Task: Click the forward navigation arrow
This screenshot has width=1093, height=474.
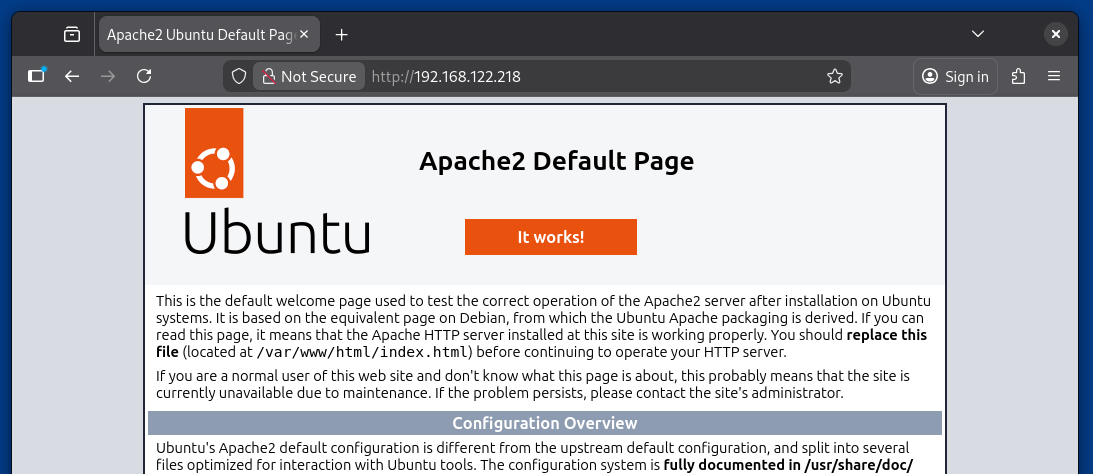Action: [x=108, y=76]
